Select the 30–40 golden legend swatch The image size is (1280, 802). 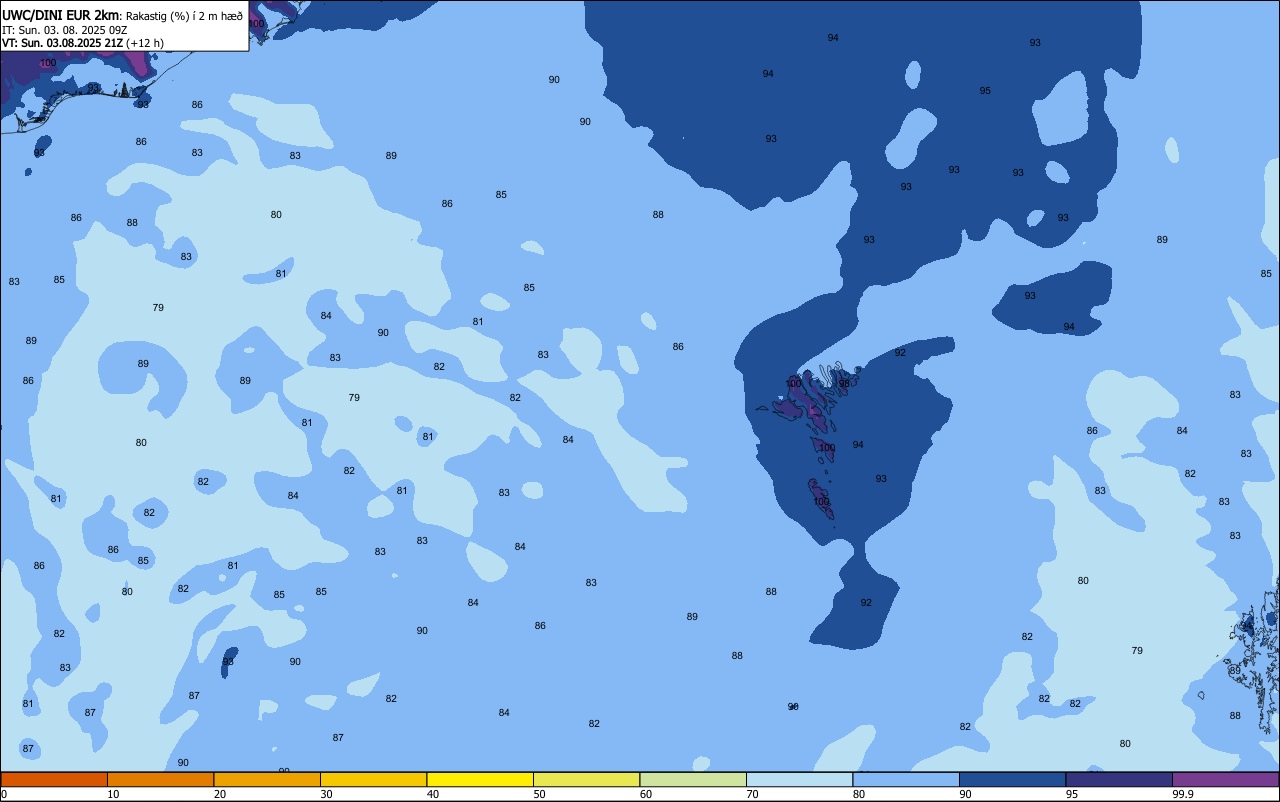point(373,779)
